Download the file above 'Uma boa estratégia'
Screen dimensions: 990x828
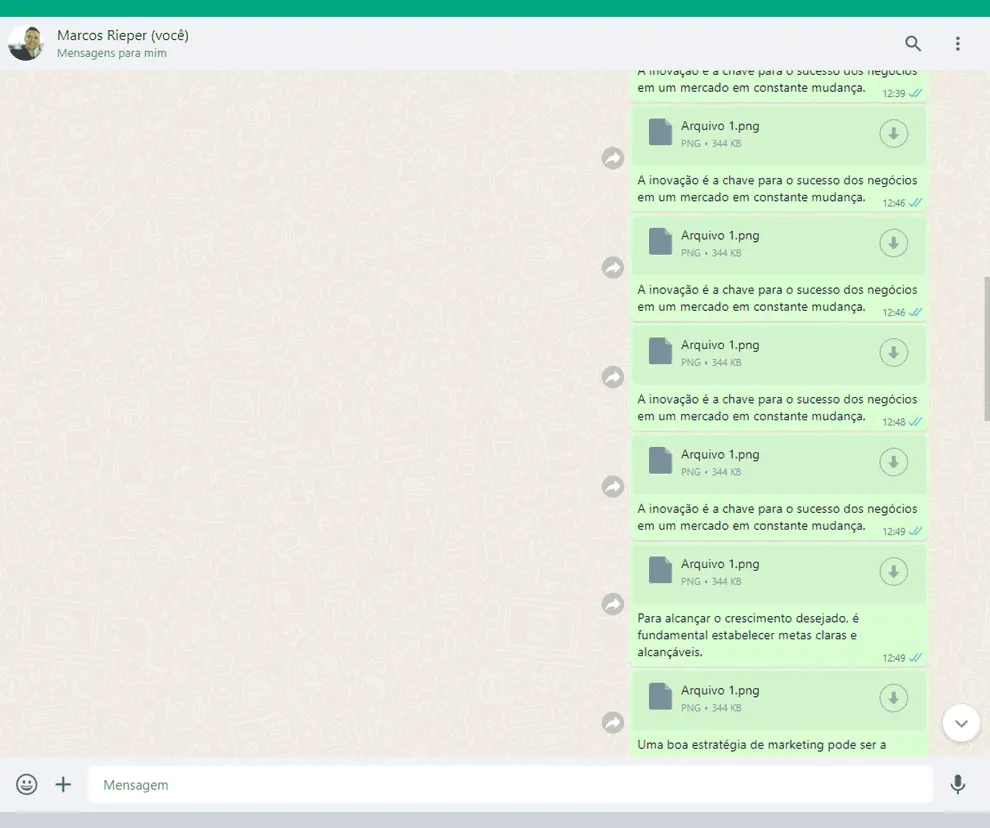(x=893, y=698)
